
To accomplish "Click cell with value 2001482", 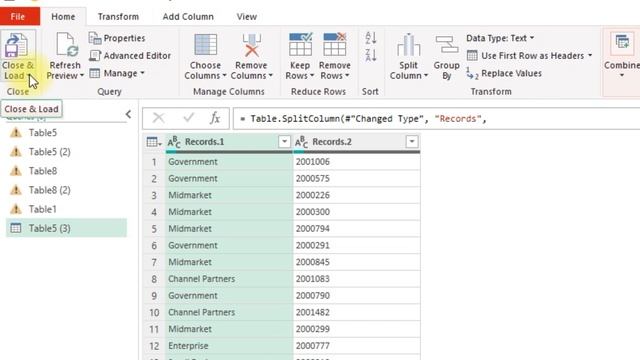I will [x=356, y=312].
